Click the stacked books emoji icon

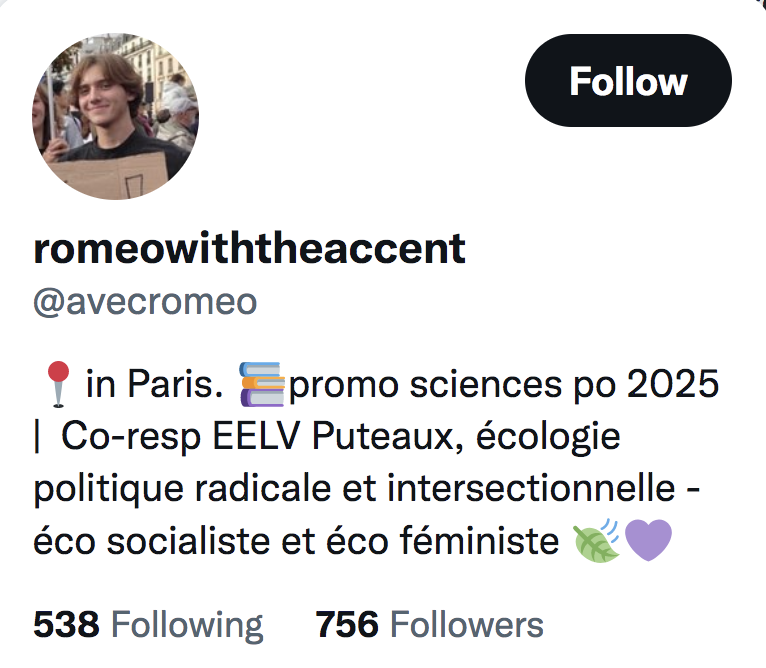coord(262,384)
